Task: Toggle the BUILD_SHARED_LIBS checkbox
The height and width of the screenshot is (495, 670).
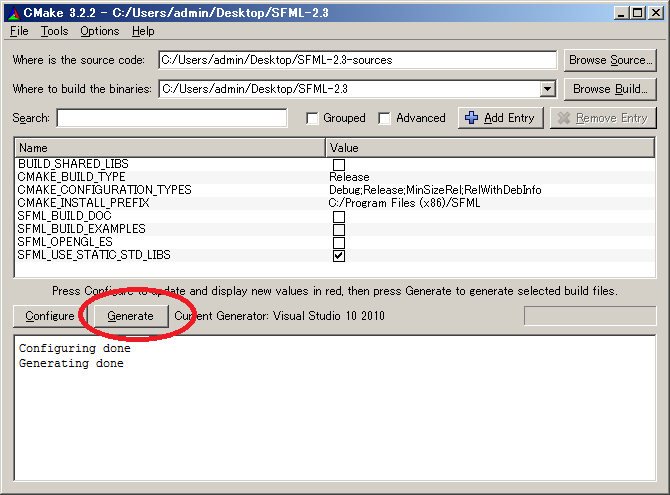Action: tap(339, 165)
